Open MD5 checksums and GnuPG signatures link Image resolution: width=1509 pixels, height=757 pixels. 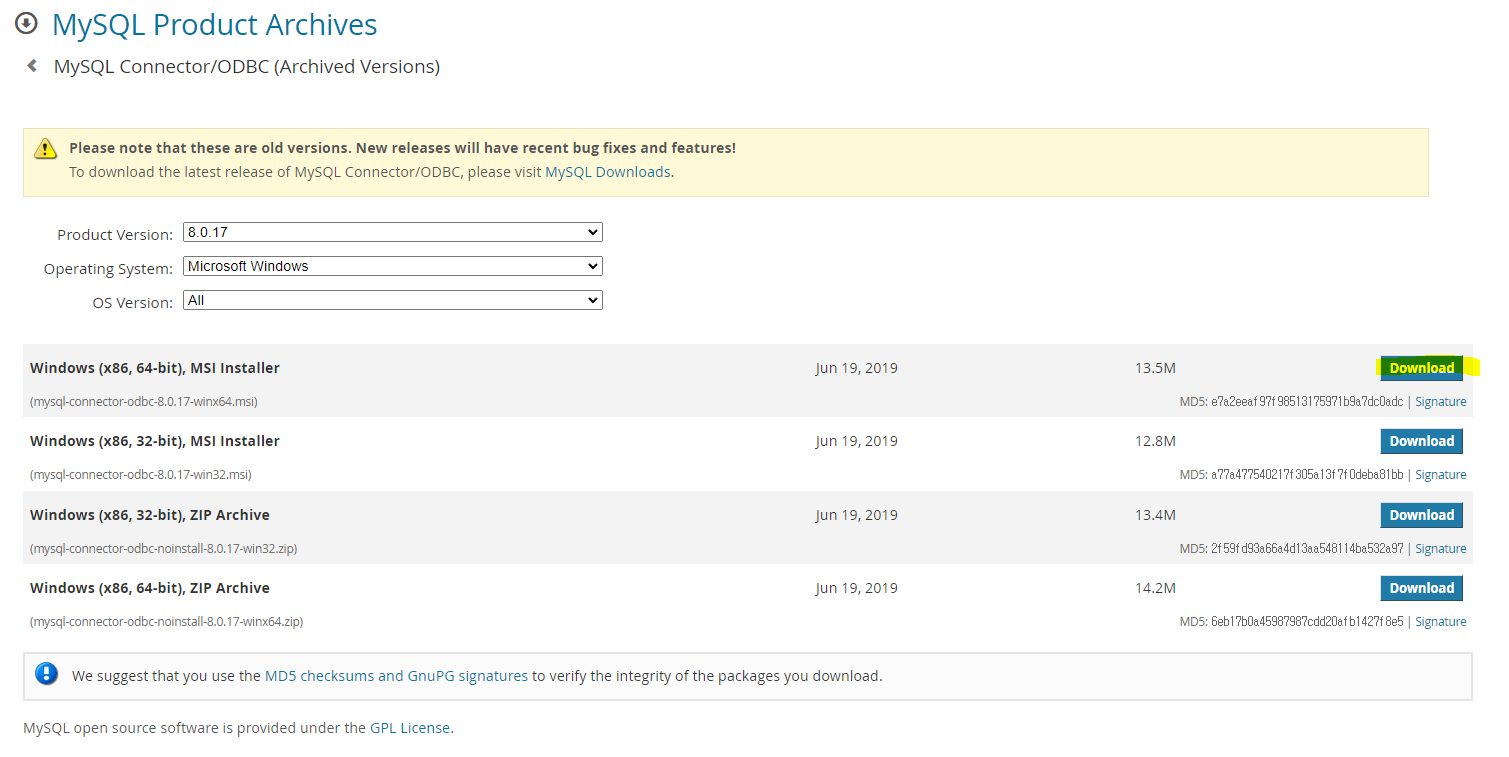coord(396,676)
